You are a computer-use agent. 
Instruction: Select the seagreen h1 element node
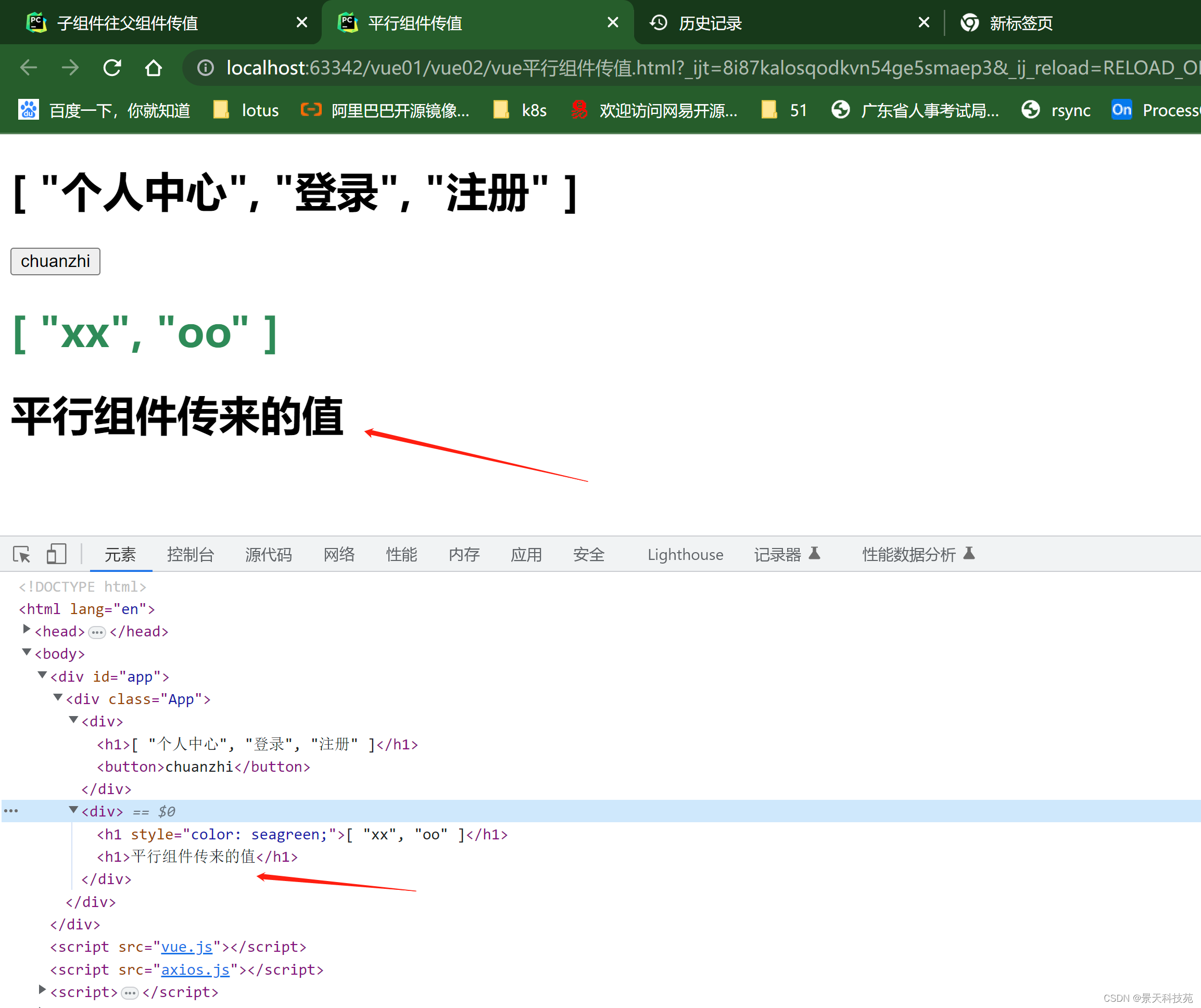click(x=302, y=834)
